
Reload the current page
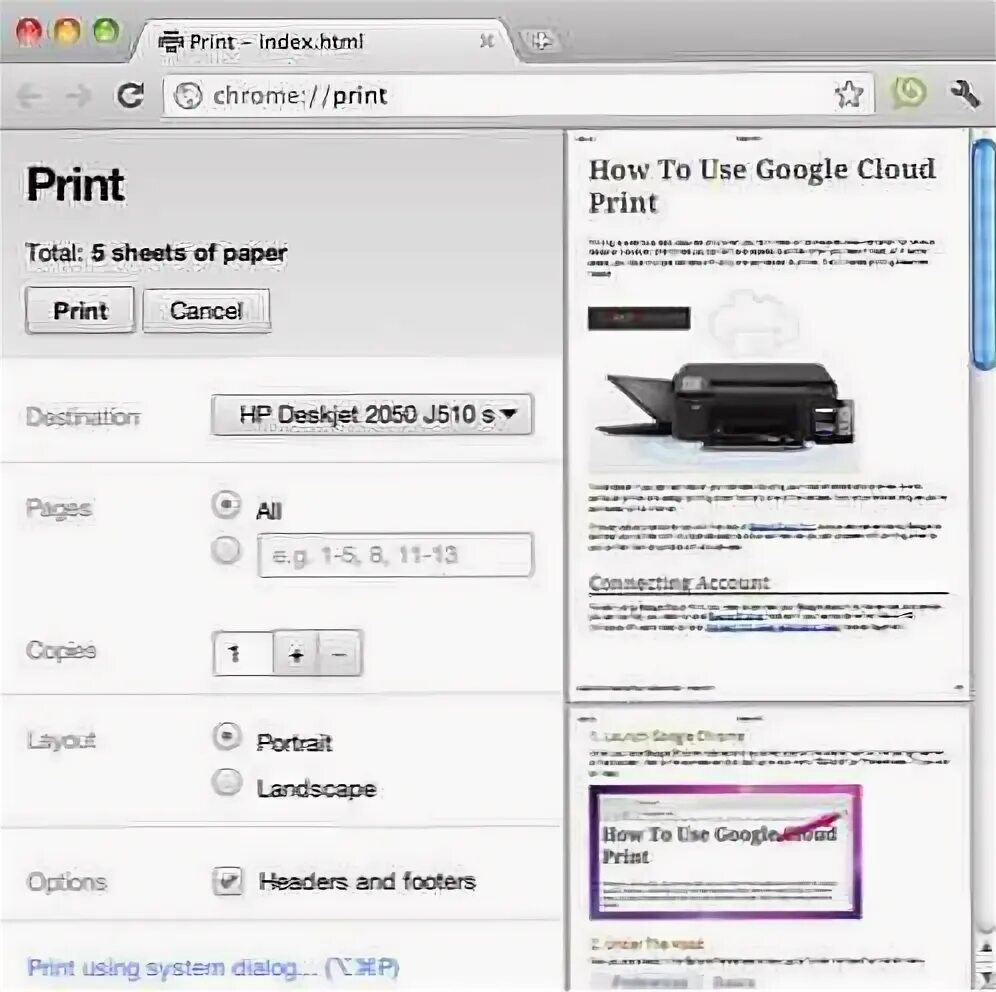(131, 95)
